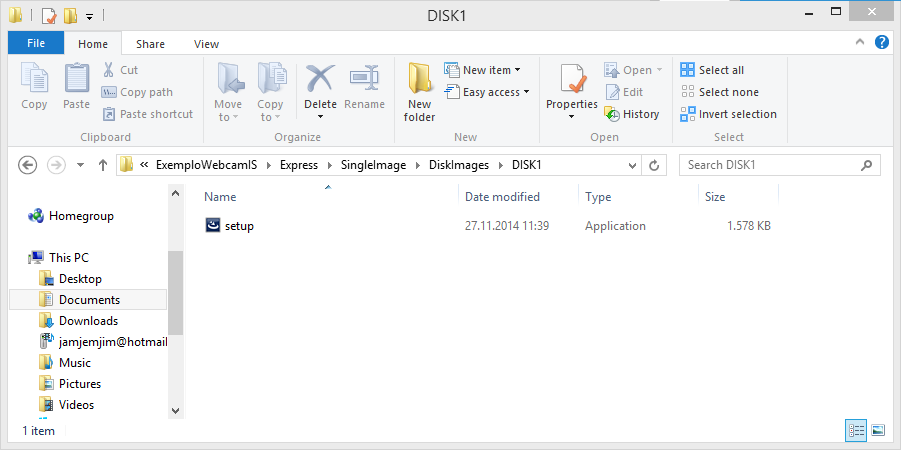Click the quick access Properties icon
This screenshot has width=901, height=450.
point(49,16)
